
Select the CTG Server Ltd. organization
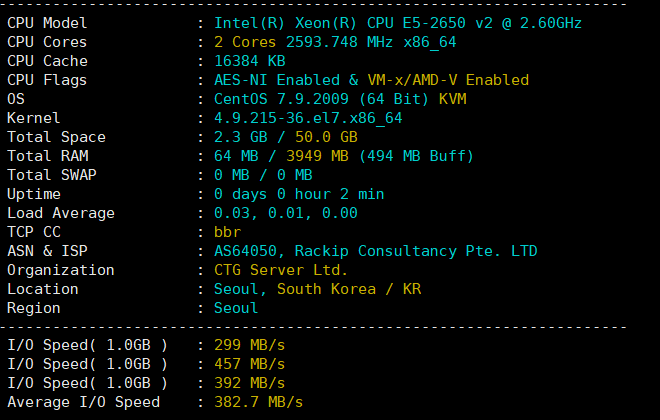tap(281, 270)
